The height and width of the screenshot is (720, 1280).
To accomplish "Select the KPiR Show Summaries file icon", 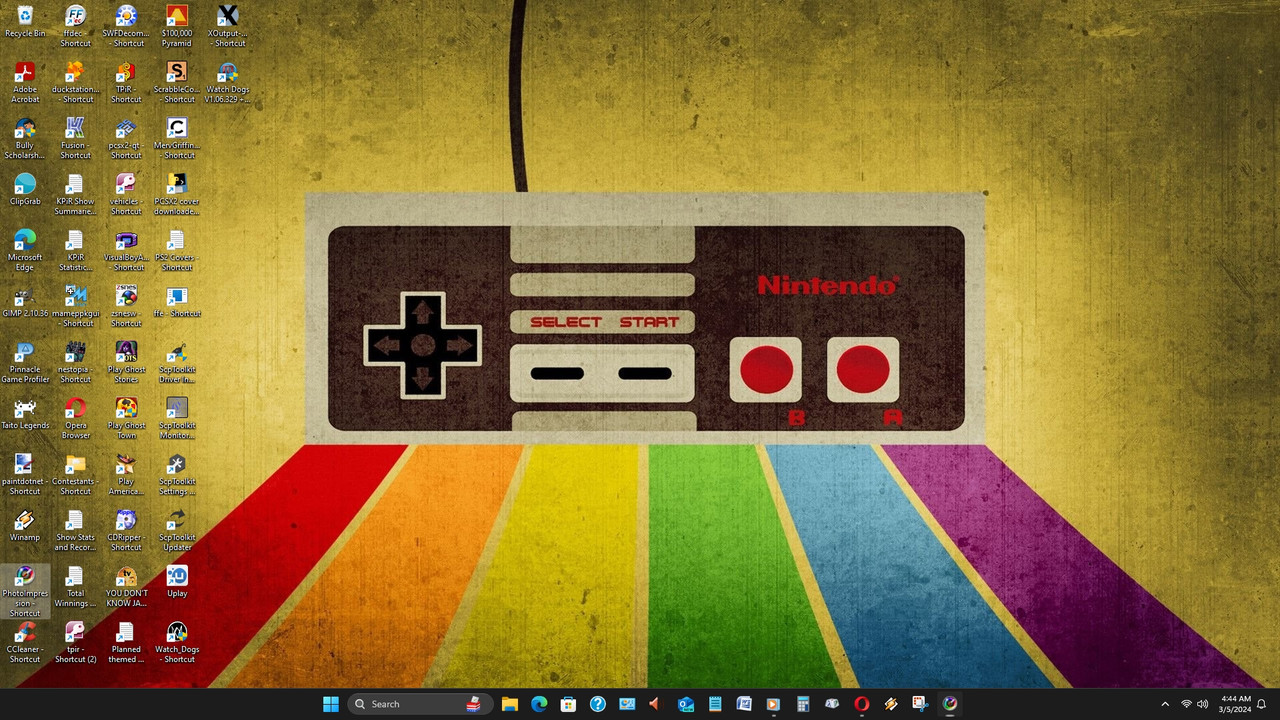I will pyautogui.click(x=75, y=194).
